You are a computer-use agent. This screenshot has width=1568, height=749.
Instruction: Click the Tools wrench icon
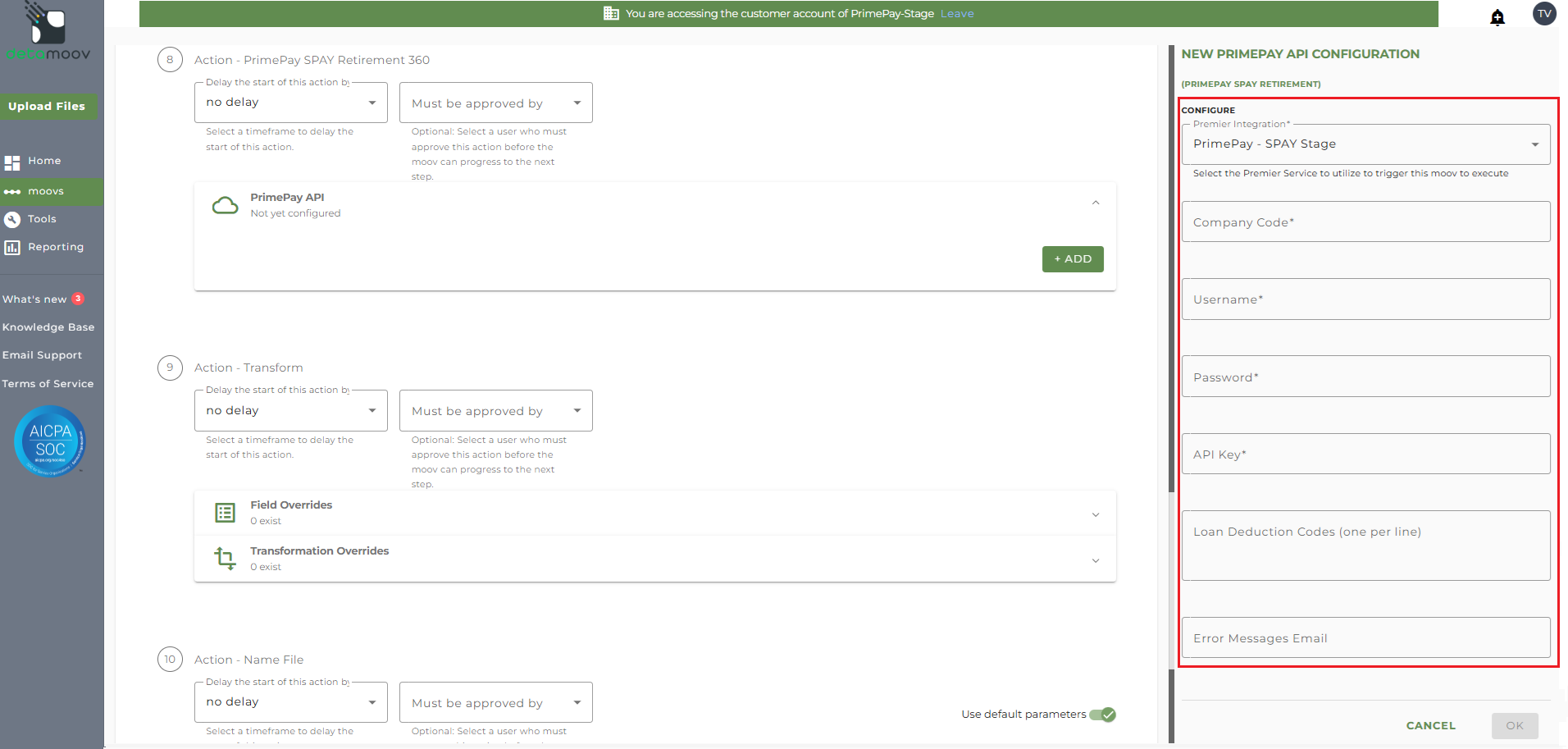12,220
